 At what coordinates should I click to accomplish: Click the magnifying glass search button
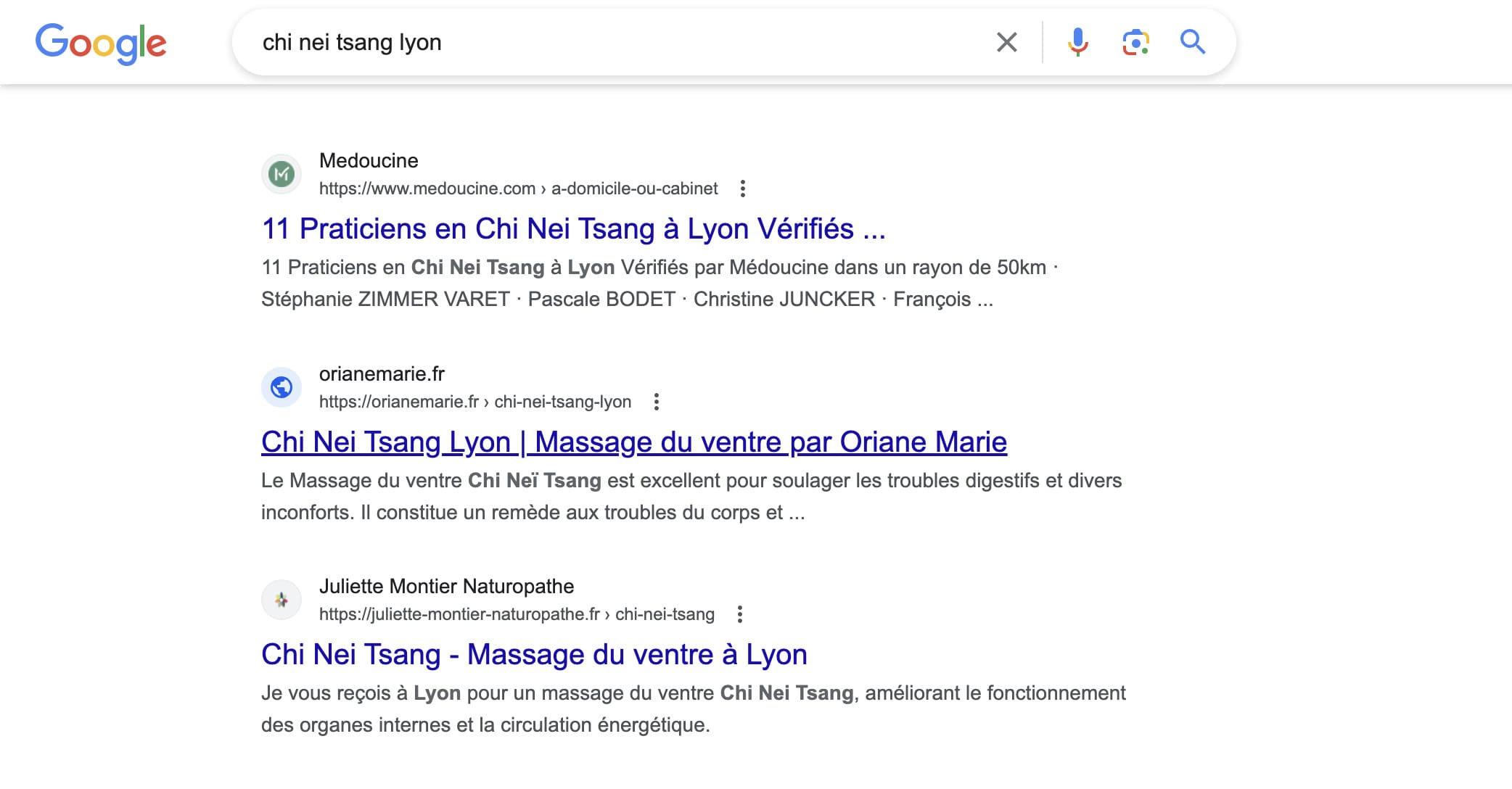click(x=1192, y=42)
